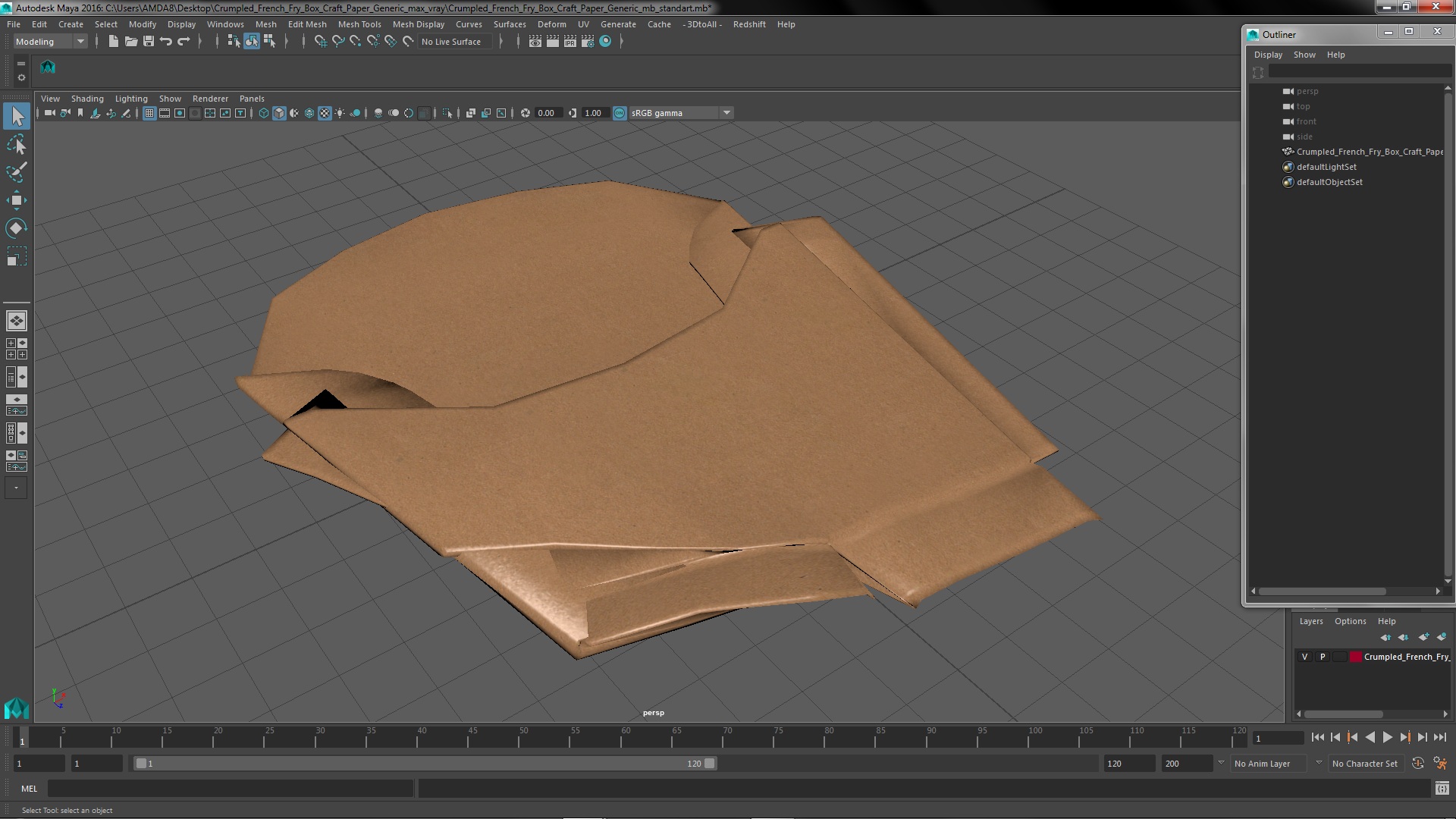Click select by component type icon
Screen dimensions: 1456x819
point(268,42)
